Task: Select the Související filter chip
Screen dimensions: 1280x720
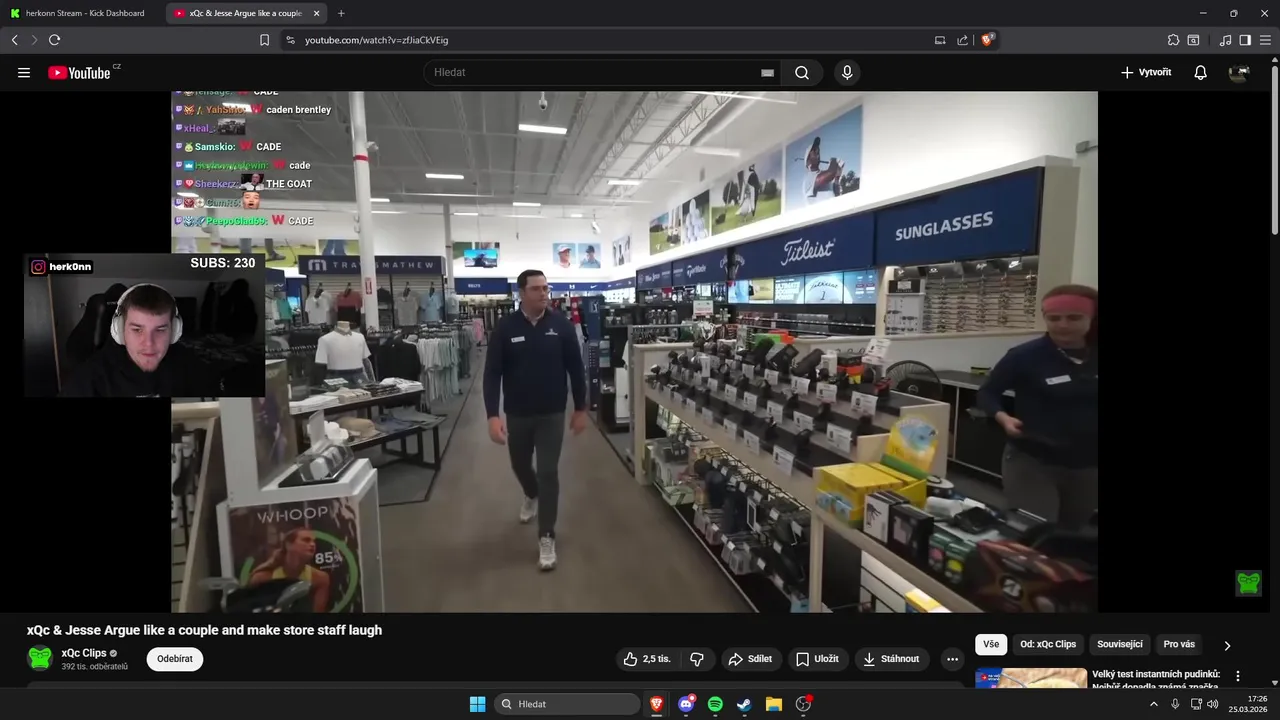Action: click(x=1120, y=645)
